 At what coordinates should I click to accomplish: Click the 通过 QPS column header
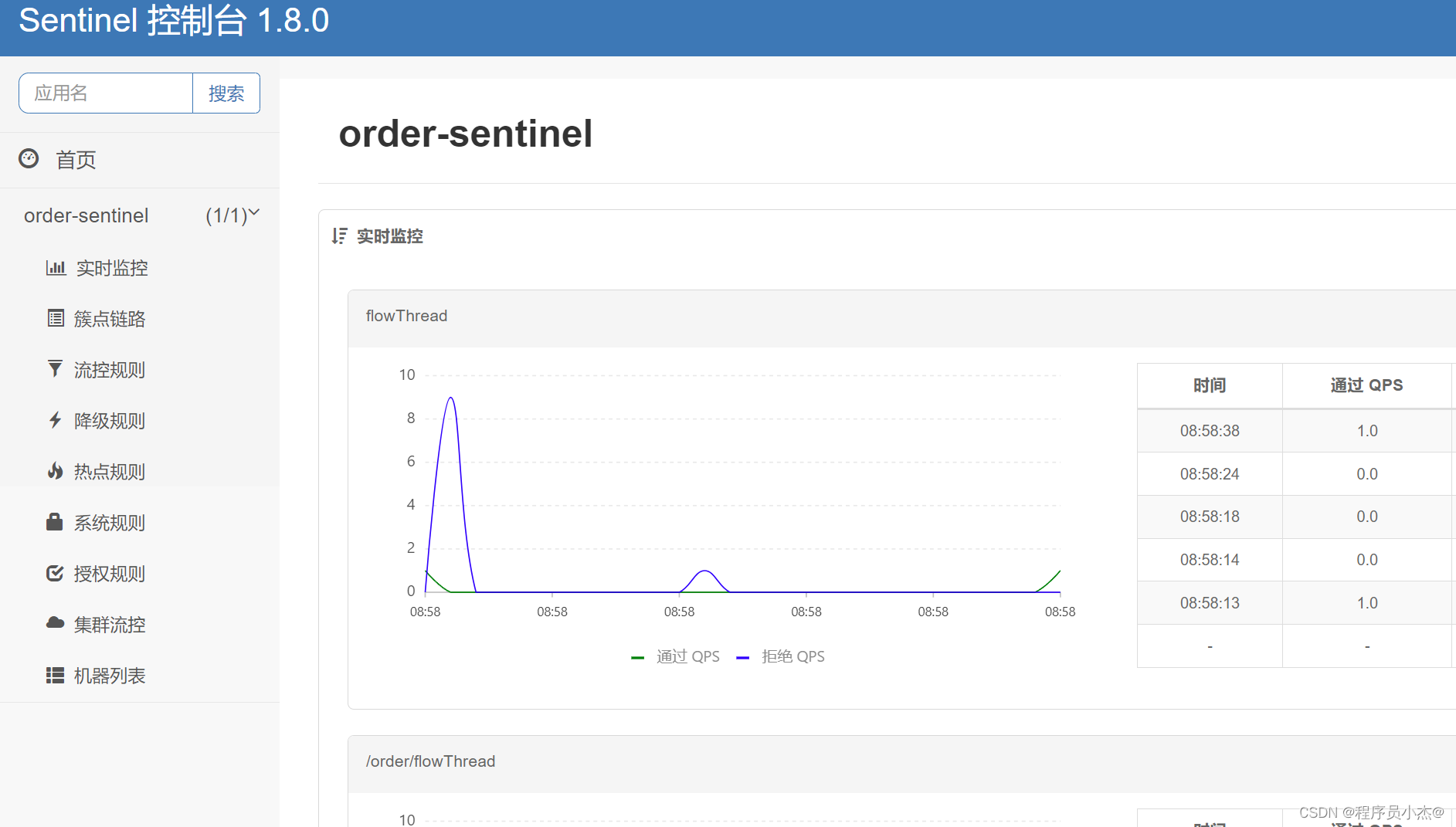(x=1367, y=385)
